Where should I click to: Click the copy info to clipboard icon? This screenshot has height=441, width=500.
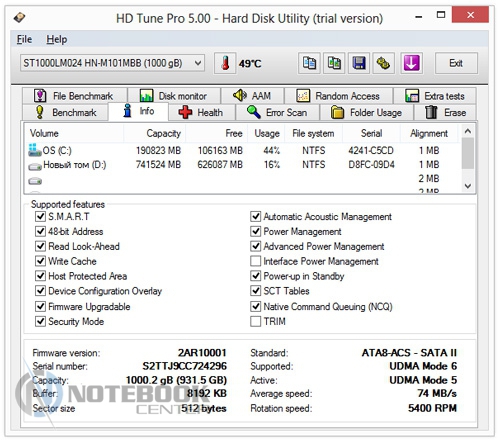(309, 63)
